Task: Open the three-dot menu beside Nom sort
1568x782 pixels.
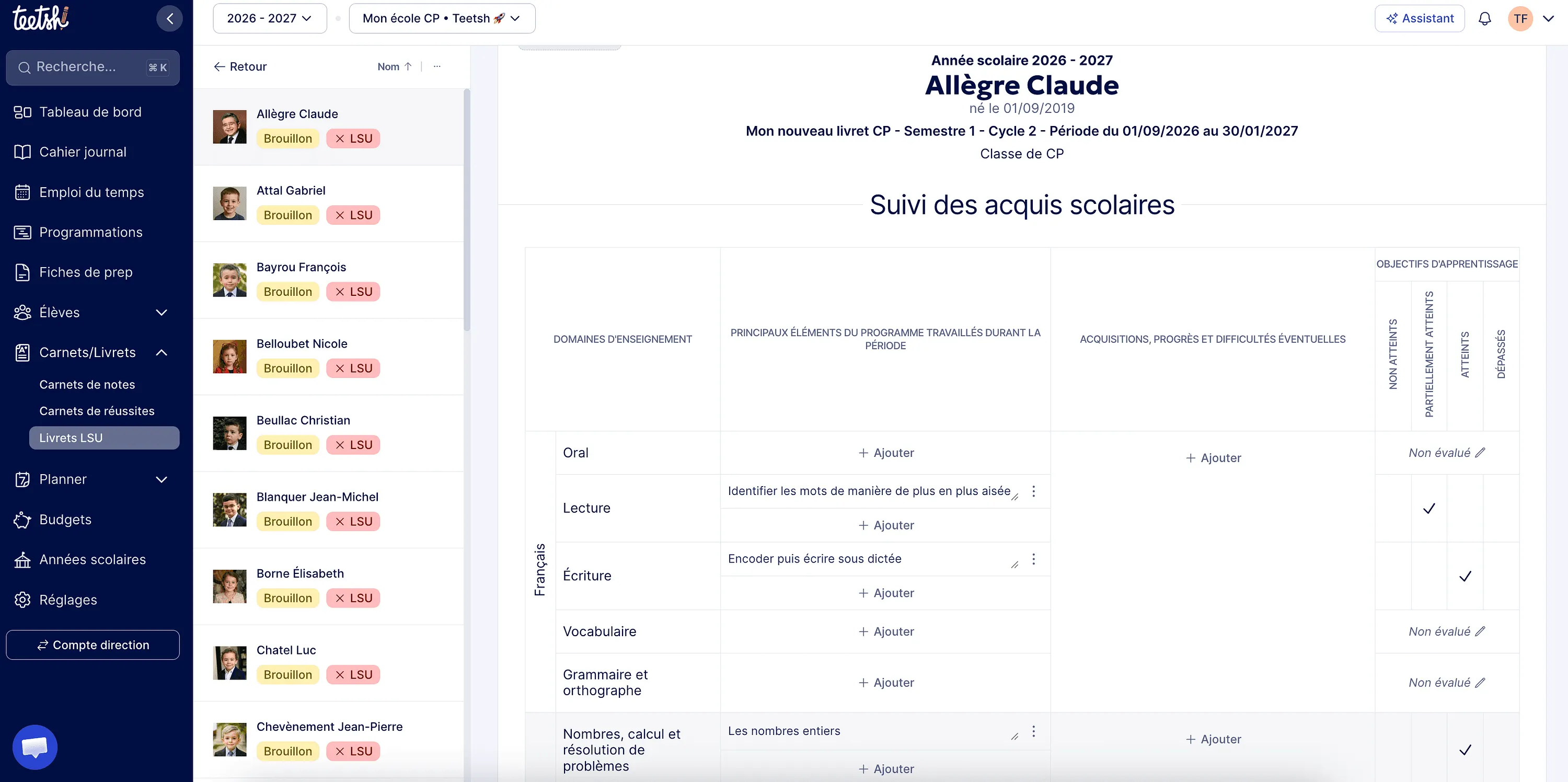Action: tap(436, 66)
